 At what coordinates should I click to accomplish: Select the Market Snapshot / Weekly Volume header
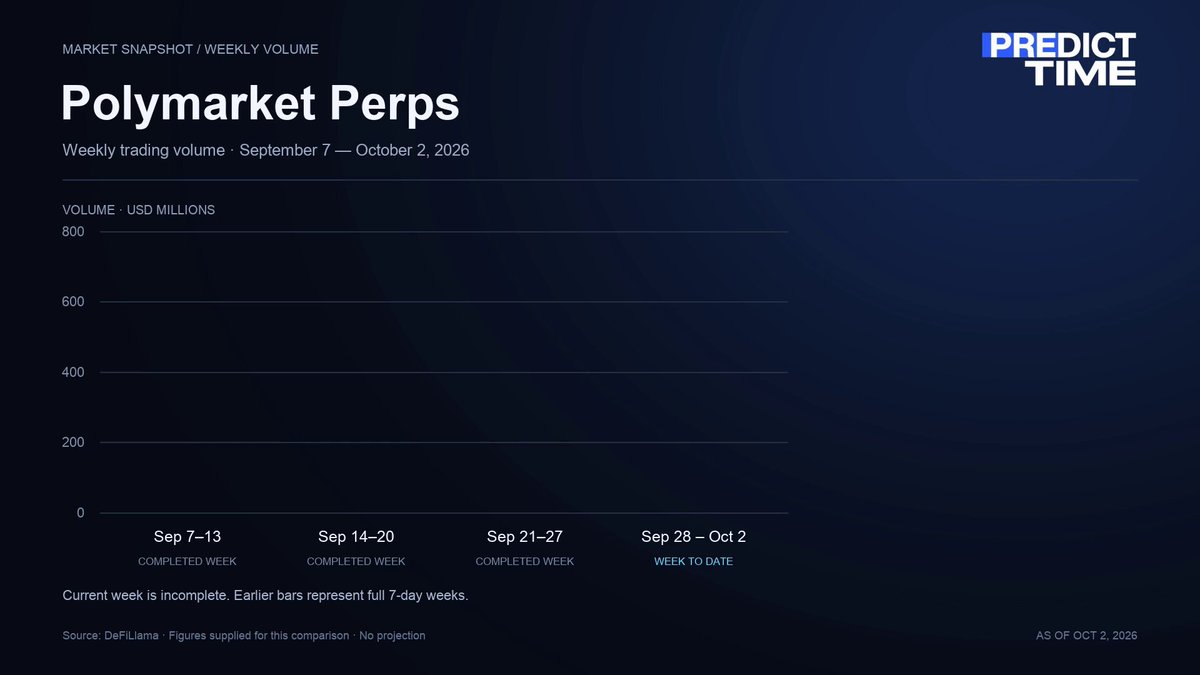point(190,49)
